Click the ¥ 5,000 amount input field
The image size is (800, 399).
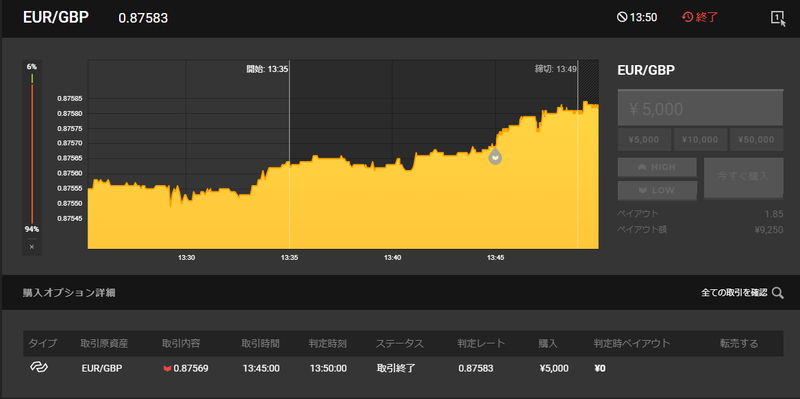point(700,108)
